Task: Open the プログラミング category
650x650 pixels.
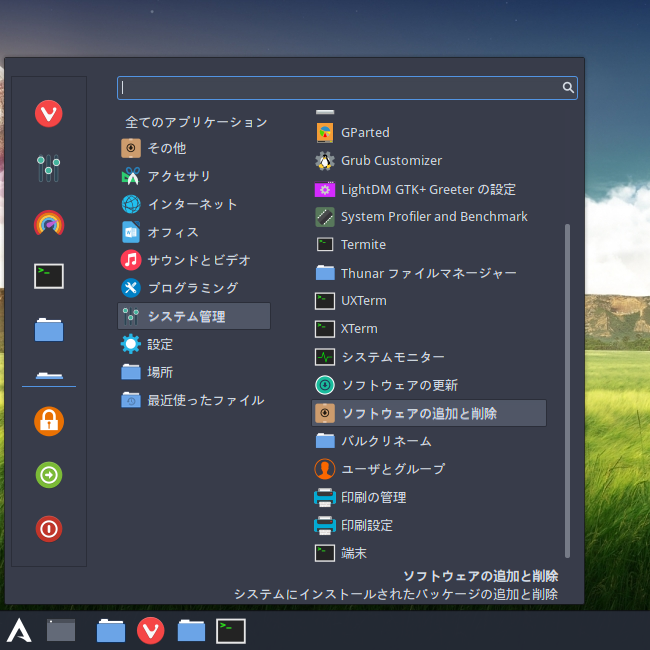Action: [x=194, y=288]
